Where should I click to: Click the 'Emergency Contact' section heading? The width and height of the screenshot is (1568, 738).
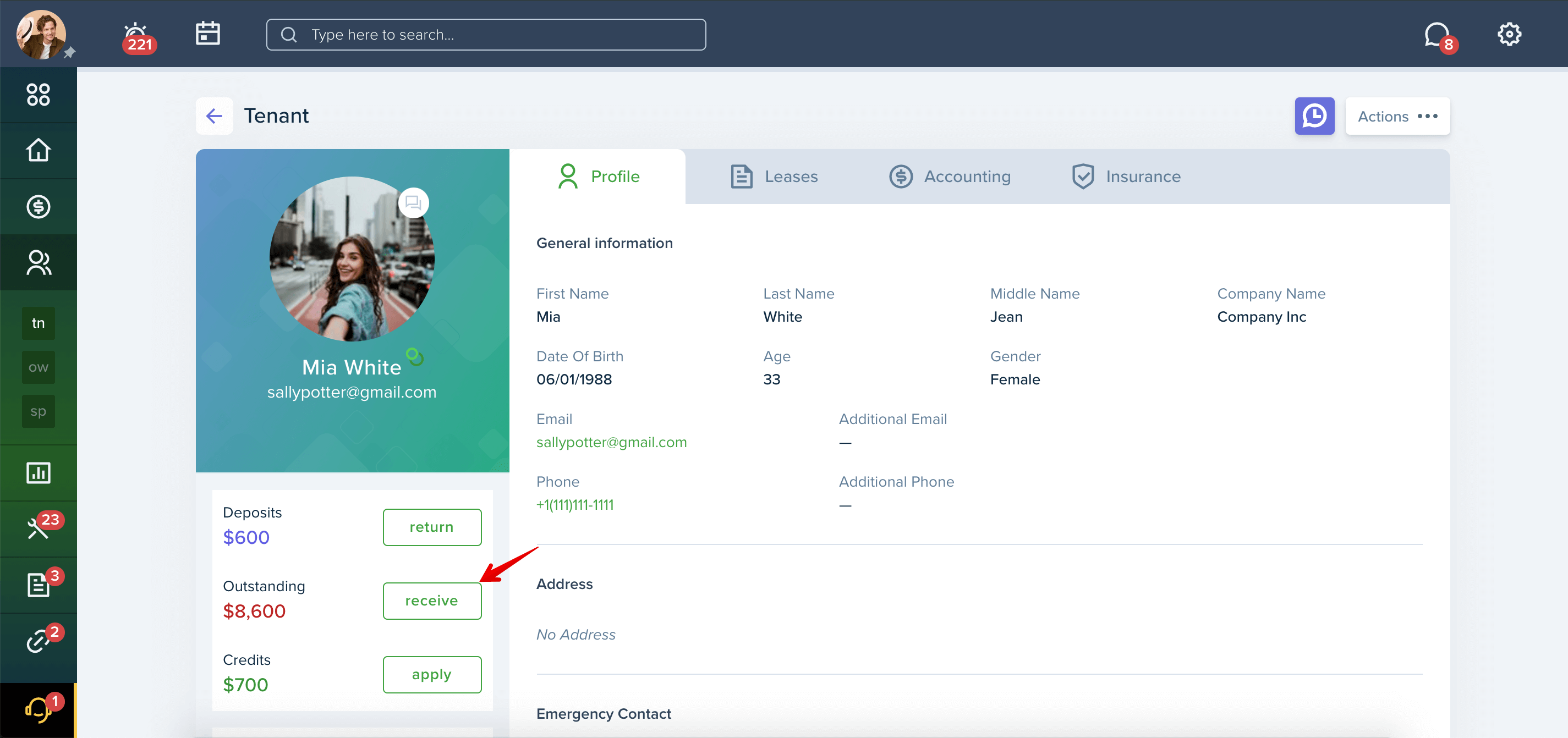pos(603,714)
